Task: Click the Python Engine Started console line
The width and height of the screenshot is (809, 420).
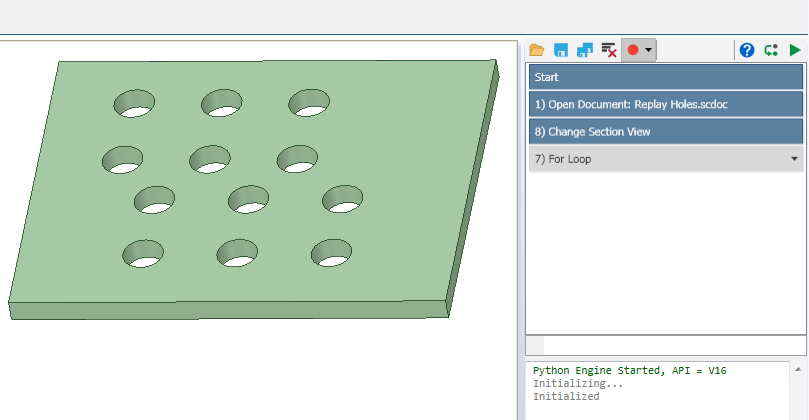Action: pos(629,370)
